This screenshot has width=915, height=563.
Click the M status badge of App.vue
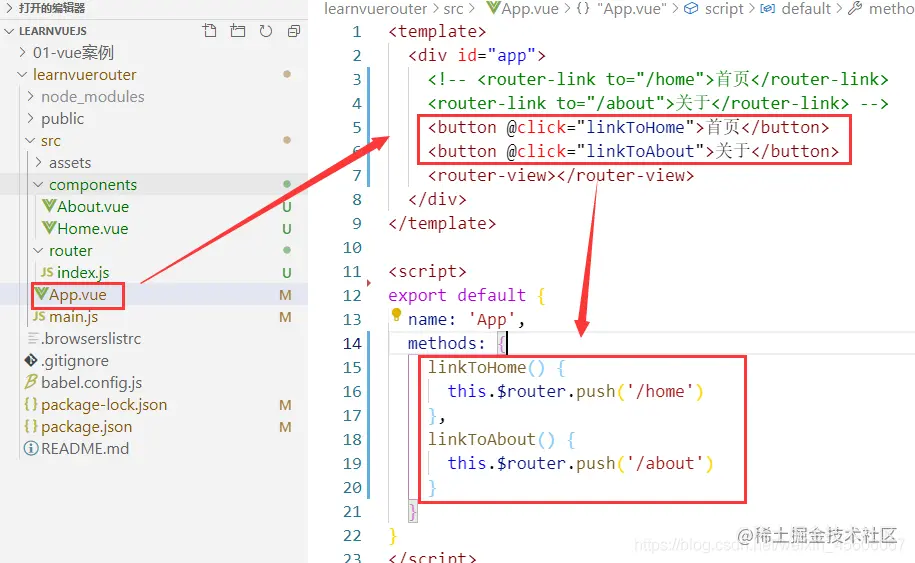point(285,295)
